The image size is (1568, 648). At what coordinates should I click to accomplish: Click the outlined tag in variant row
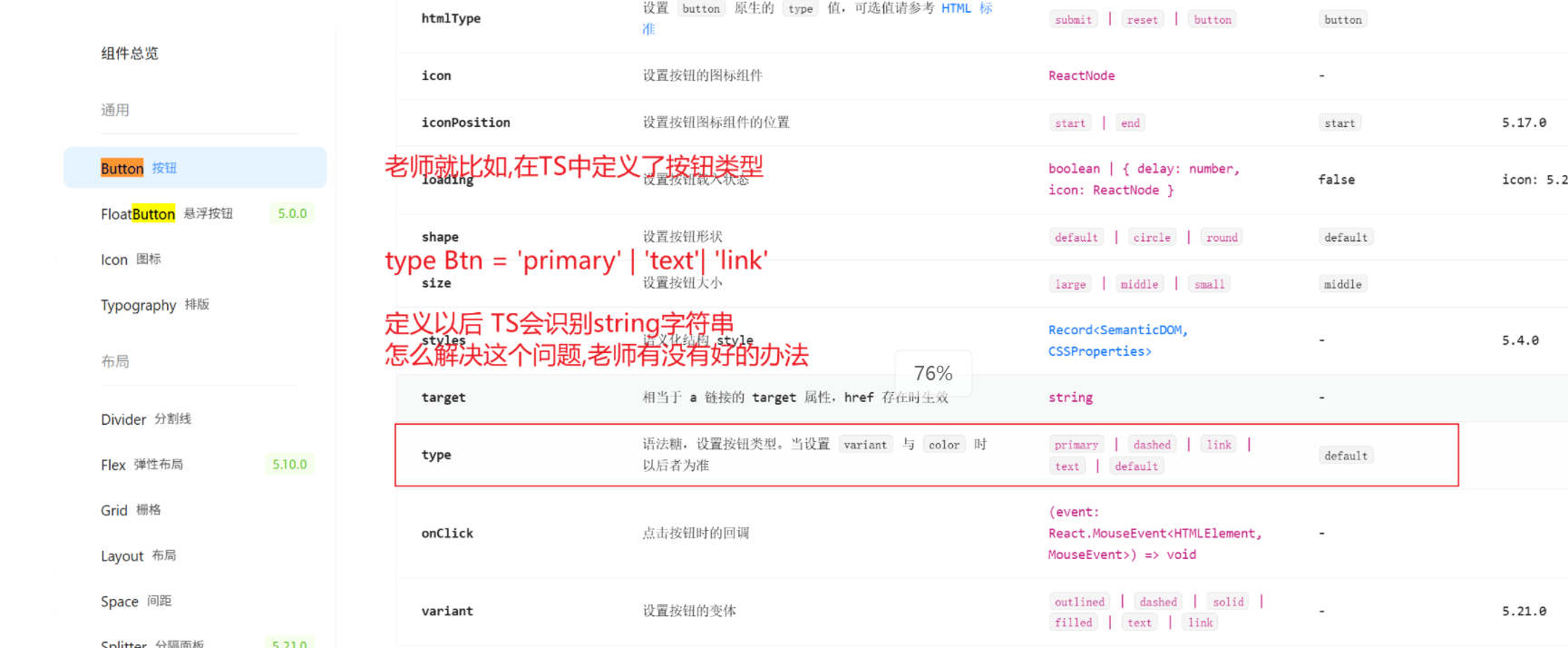tap(1079, 602)
